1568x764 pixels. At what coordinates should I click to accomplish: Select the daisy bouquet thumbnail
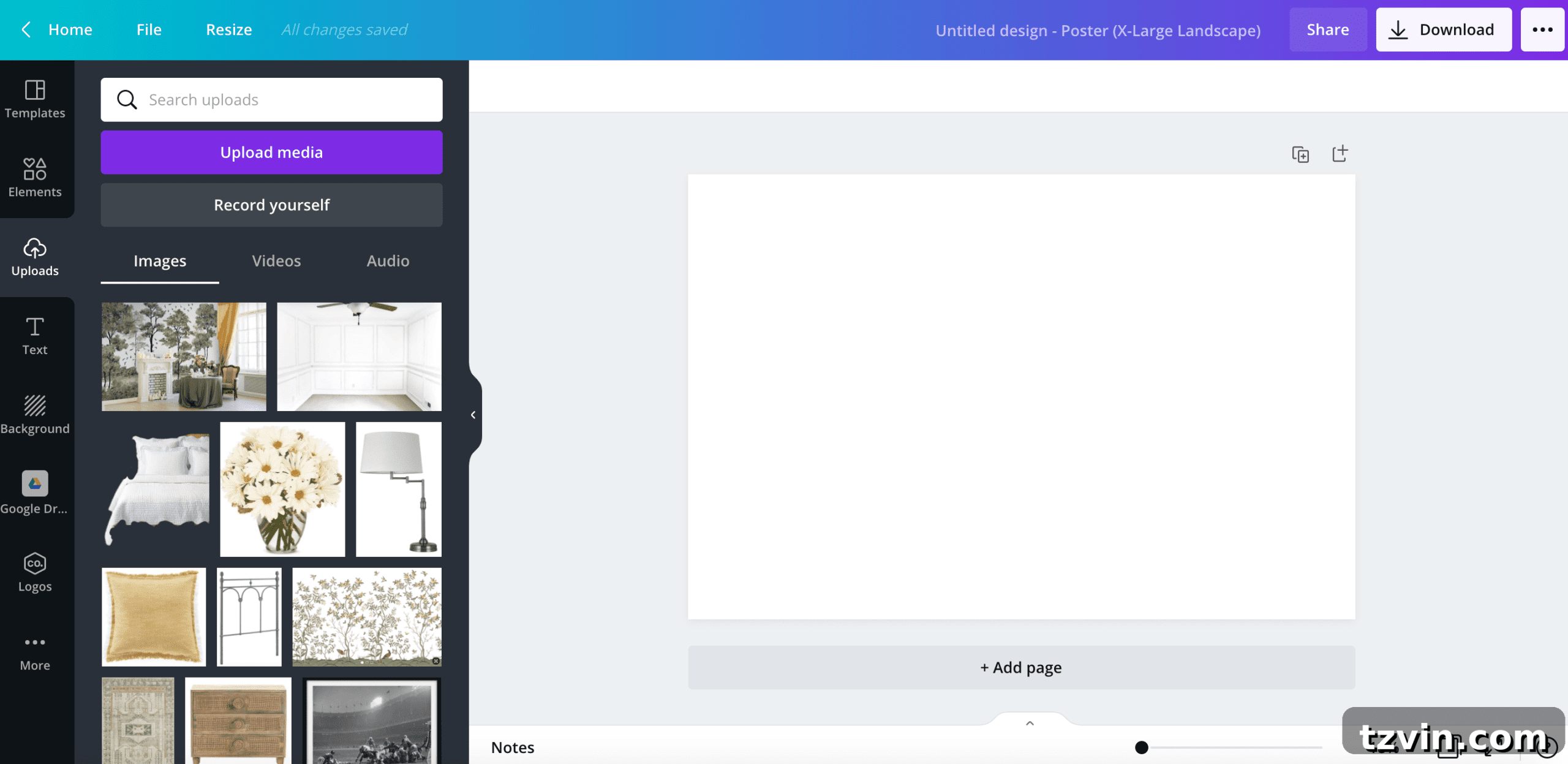click(282, 489)
